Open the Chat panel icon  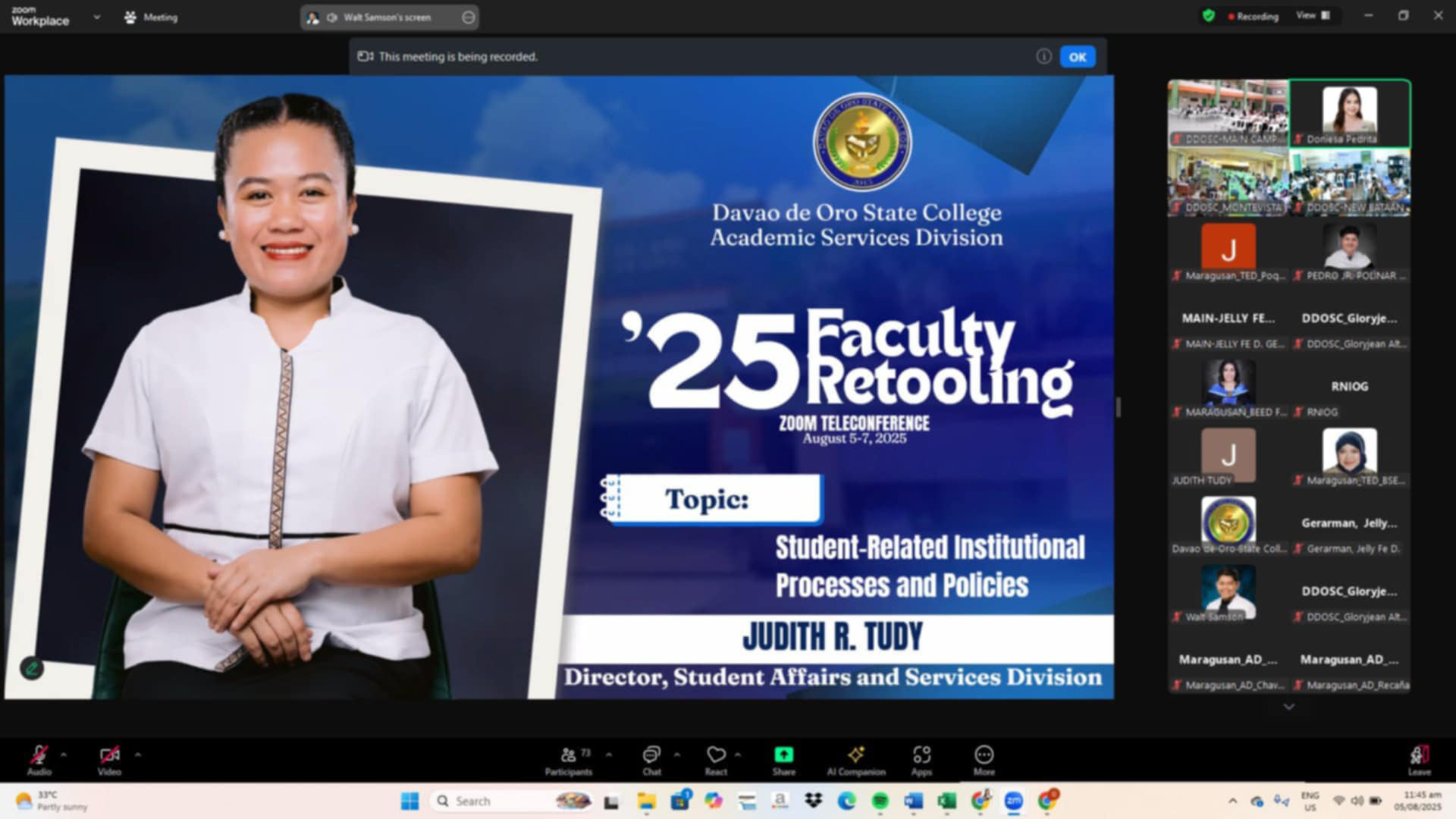pos(651,755)
